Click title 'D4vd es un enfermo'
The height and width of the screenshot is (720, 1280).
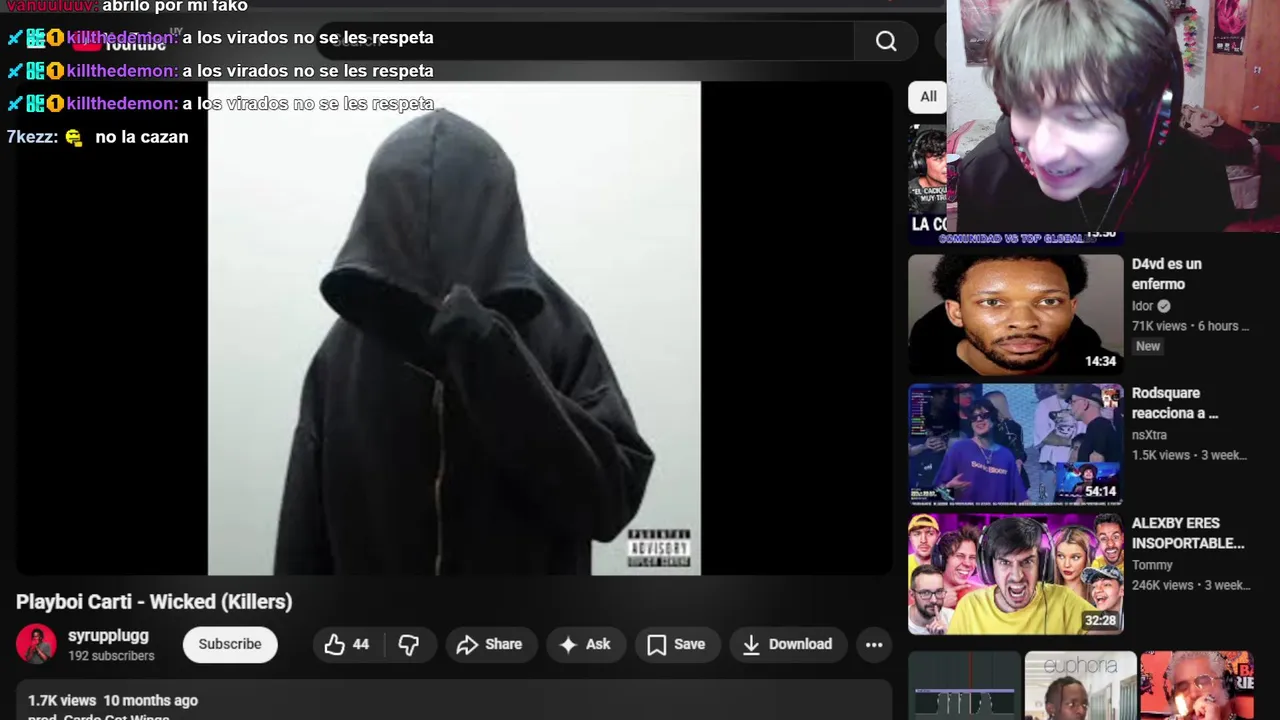coord(1167,274)
